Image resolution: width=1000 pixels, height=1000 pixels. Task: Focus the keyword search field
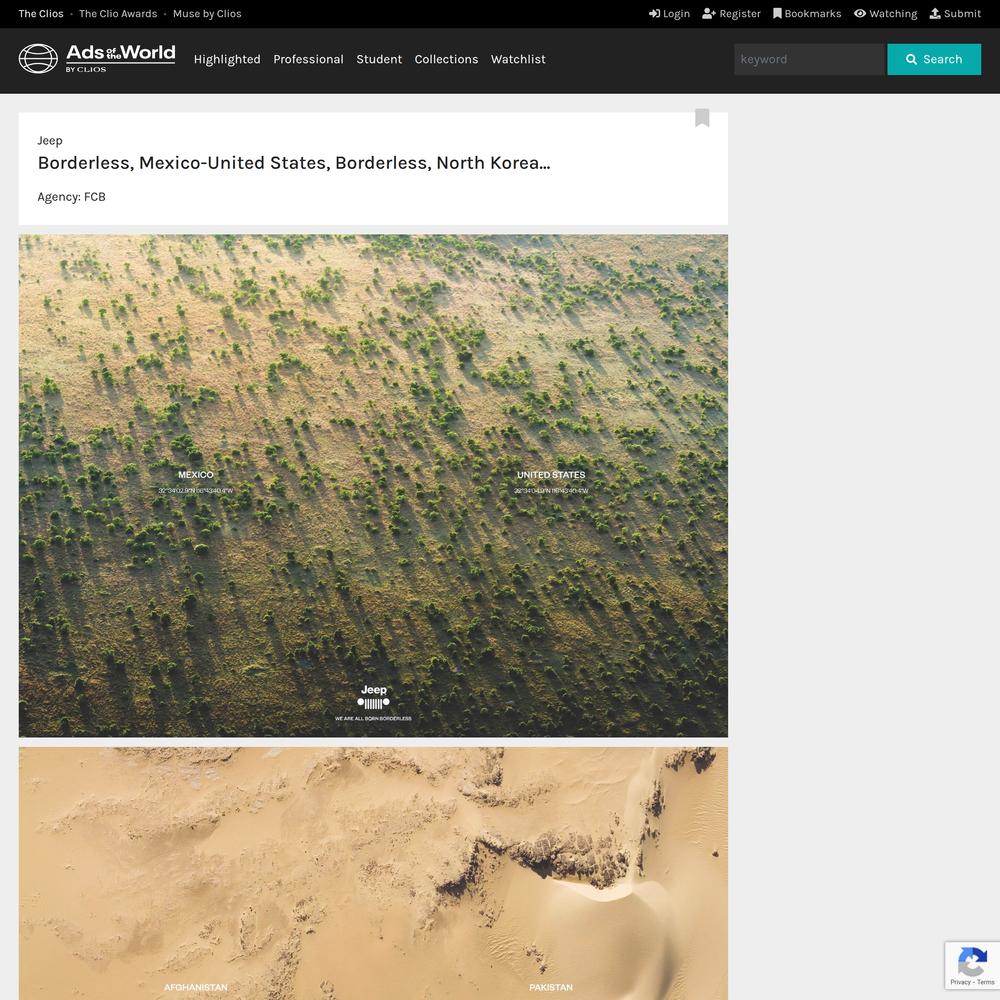click(809, 59)
